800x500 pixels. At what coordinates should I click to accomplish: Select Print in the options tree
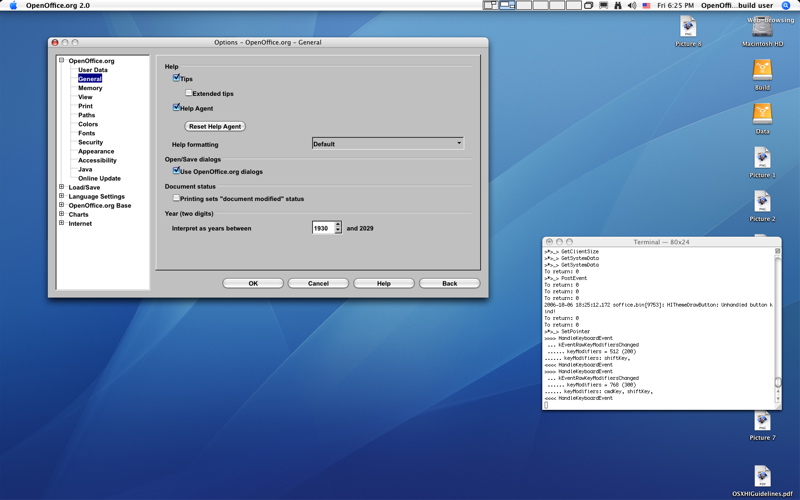[x=85, y=106]
